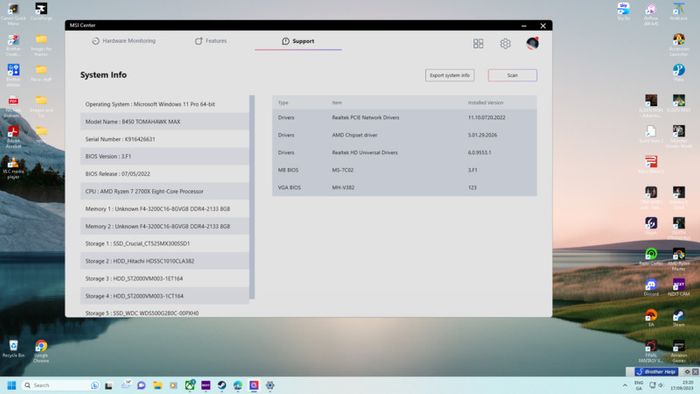This screenshot has height=394, width=700.
Task: Click the Storage 3 HDD row
Action: tap(165, 278)
